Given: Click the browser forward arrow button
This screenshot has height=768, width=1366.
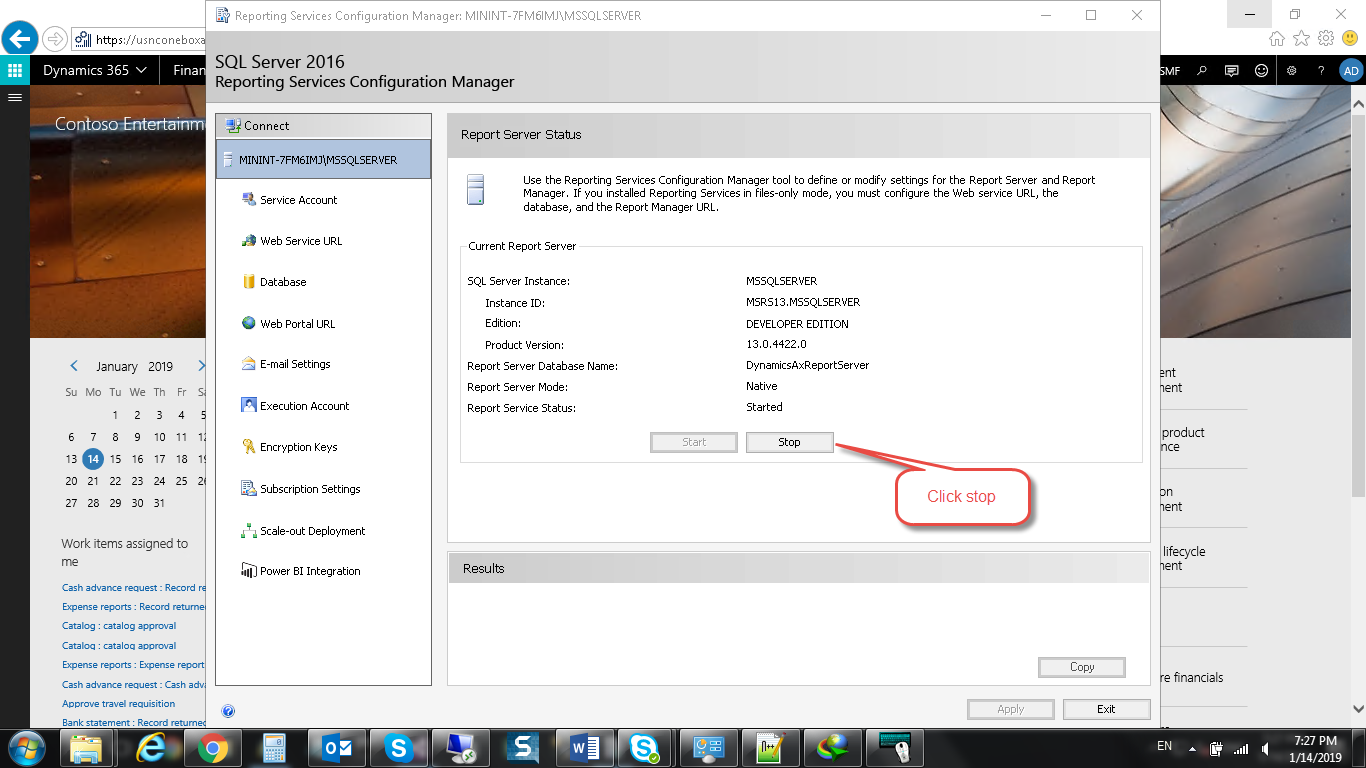Looking at the screenshot, I should click(55, 39).
